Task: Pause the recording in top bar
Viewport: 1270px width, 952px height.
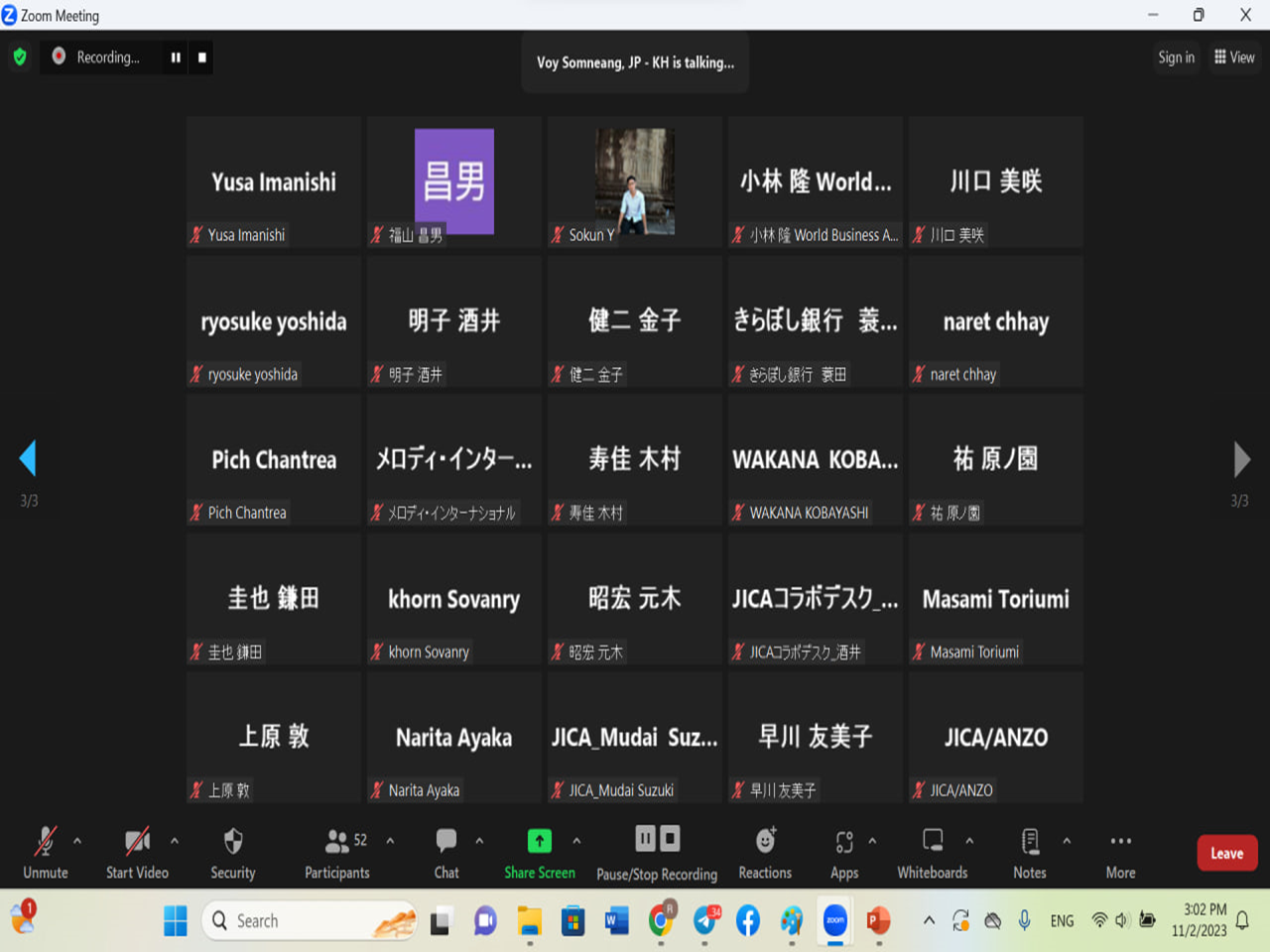Action: pos(176,58)
